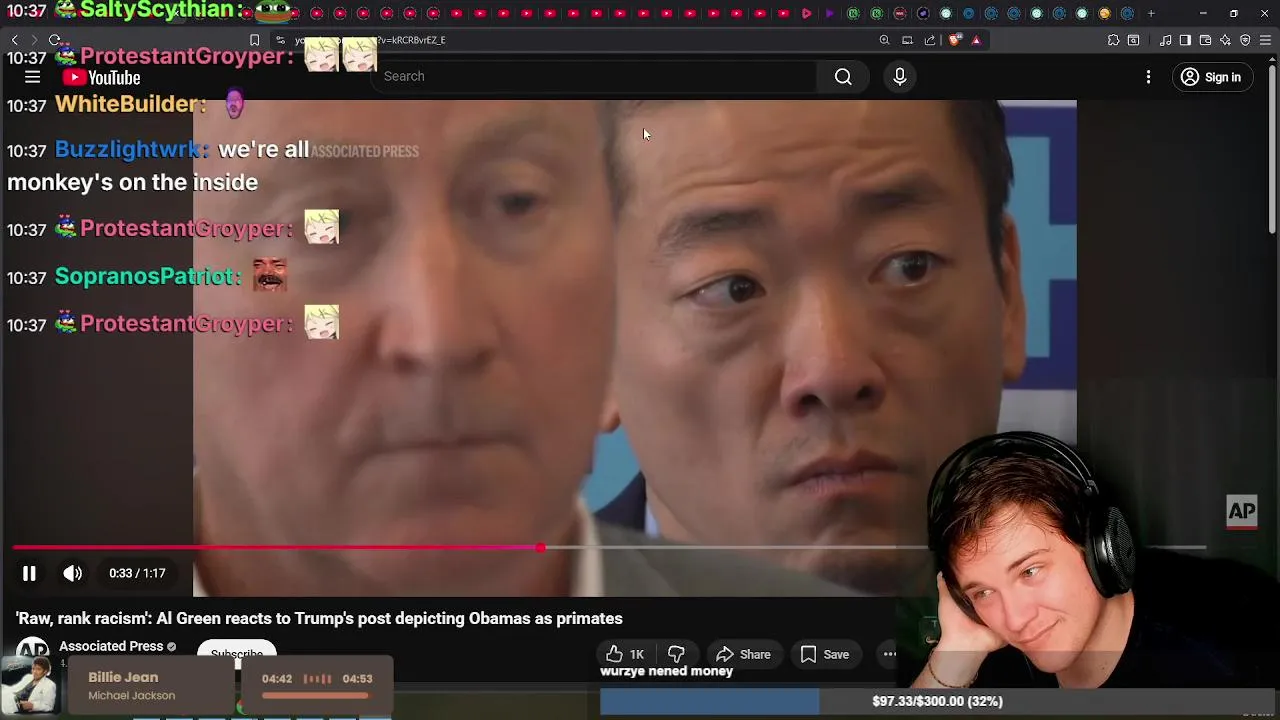
Task: Like the video showing 1K likes
Action: point(625,654)
